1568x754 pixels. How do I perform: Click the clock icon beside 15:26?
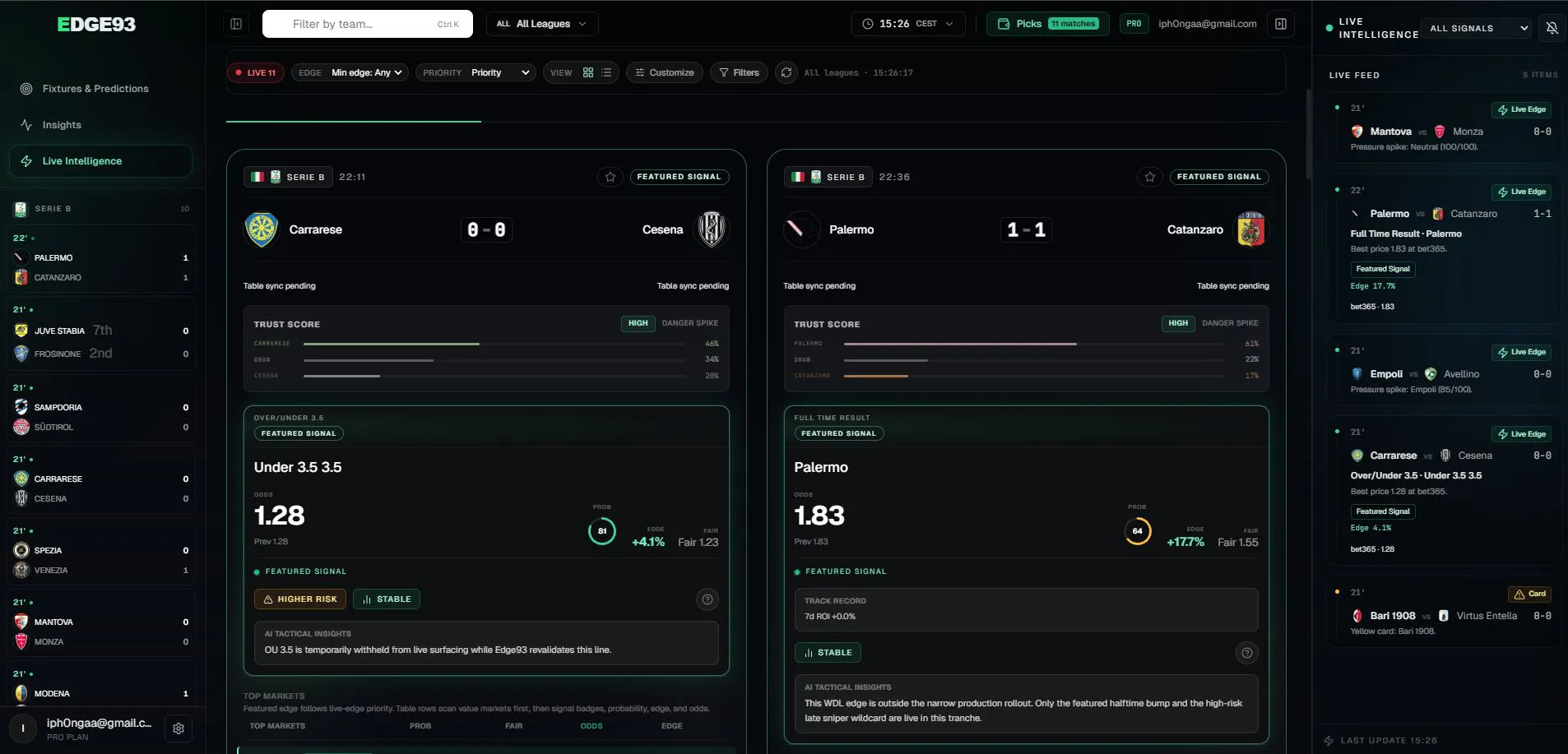[x=867, y=24]
